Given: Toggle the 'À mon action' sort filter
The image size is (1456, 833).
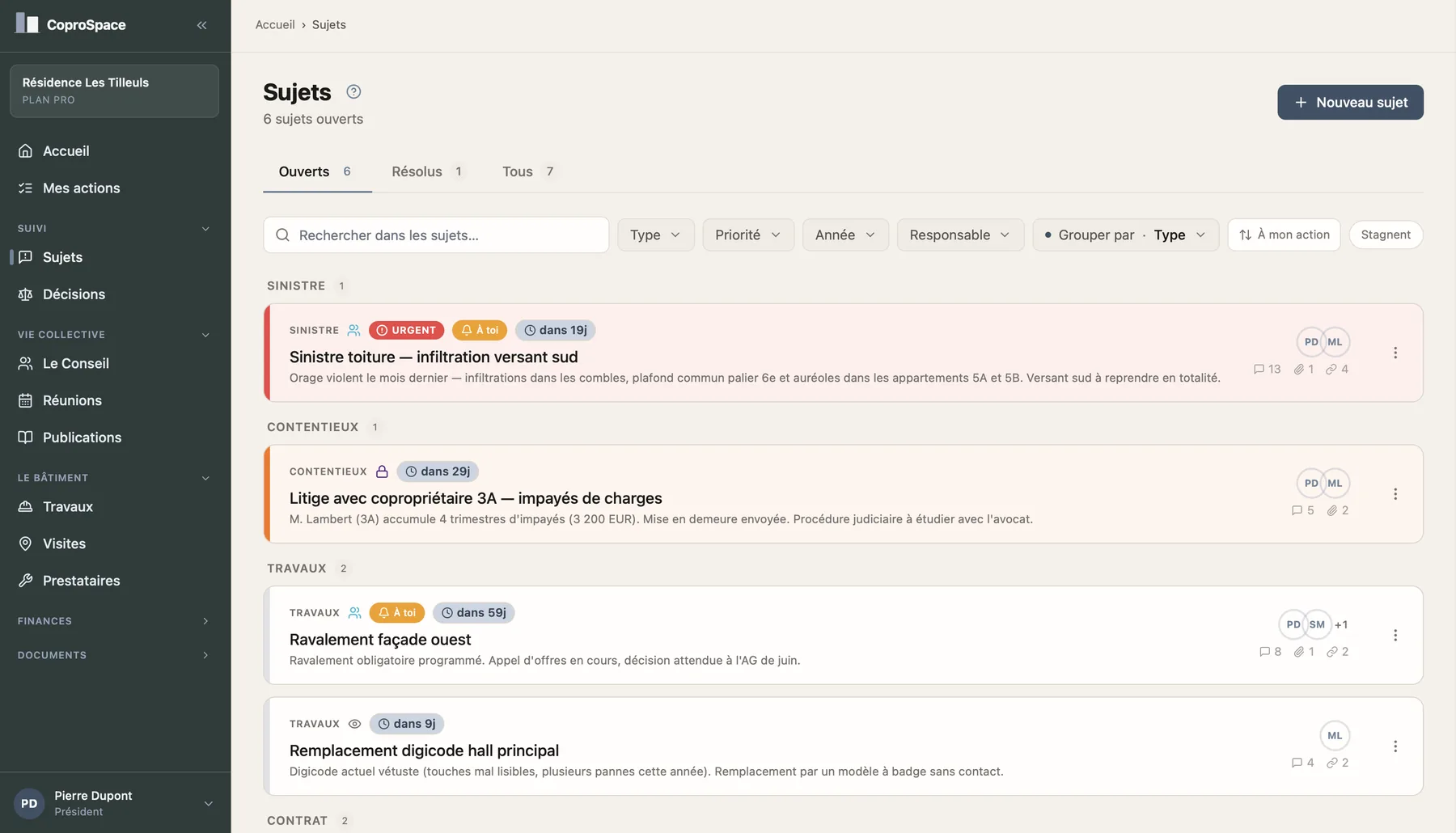Looking at the screenshot, I should 1284,235.
